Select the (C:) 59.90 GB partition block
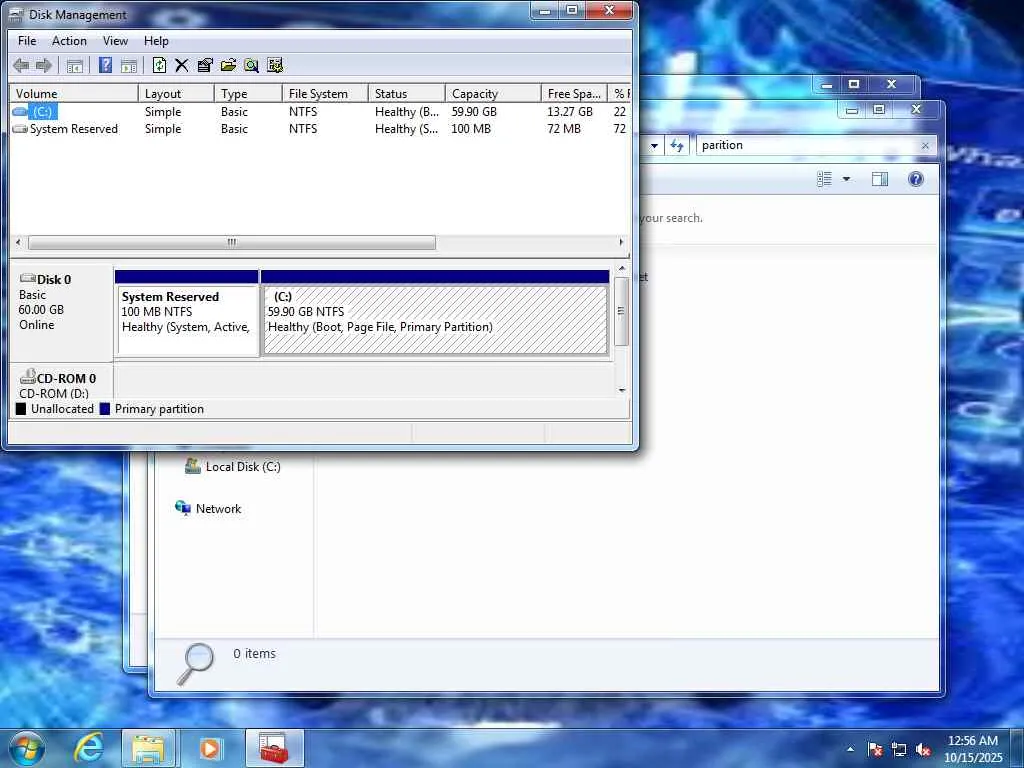This screenshot has width=1024, height=768. [x=435, y=313]
